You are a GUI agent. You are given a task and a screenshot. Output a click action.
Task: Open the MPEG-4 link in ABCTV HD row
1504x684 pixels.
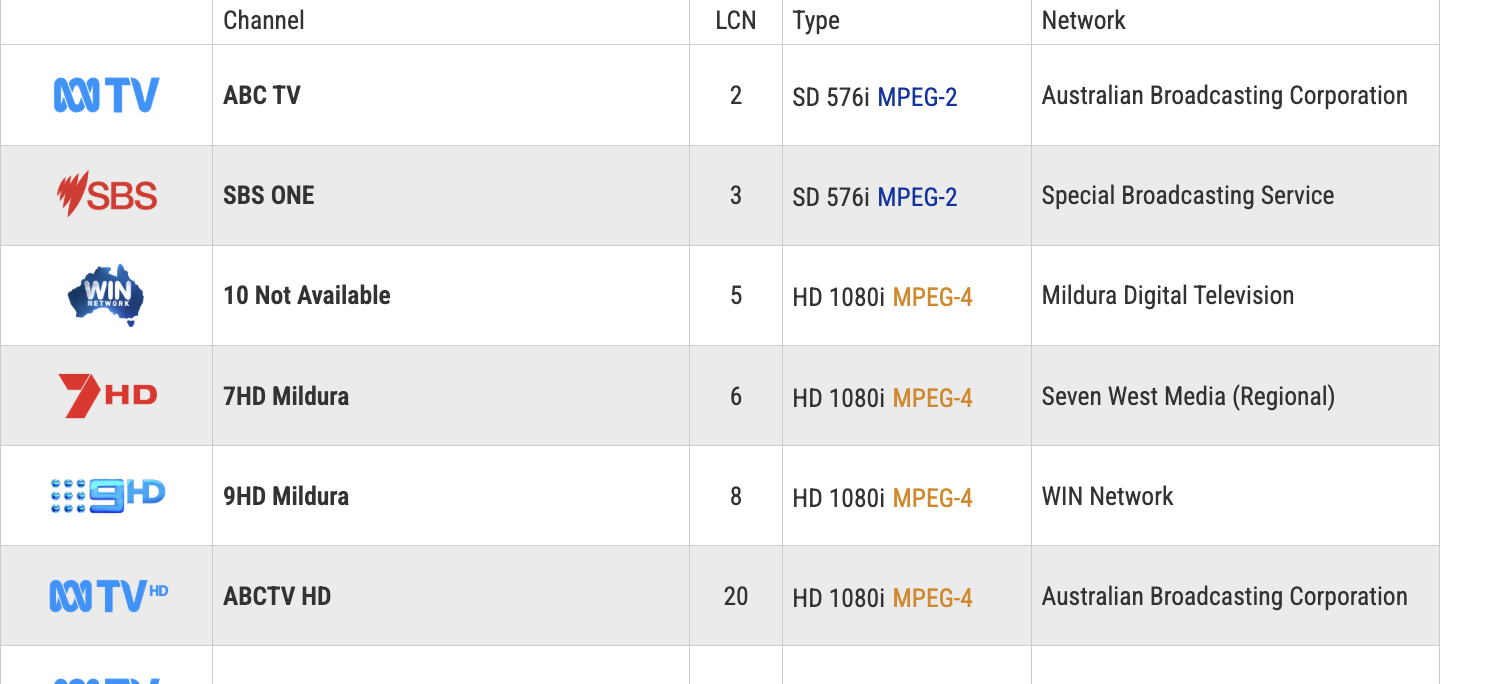[x=932, y=598]
